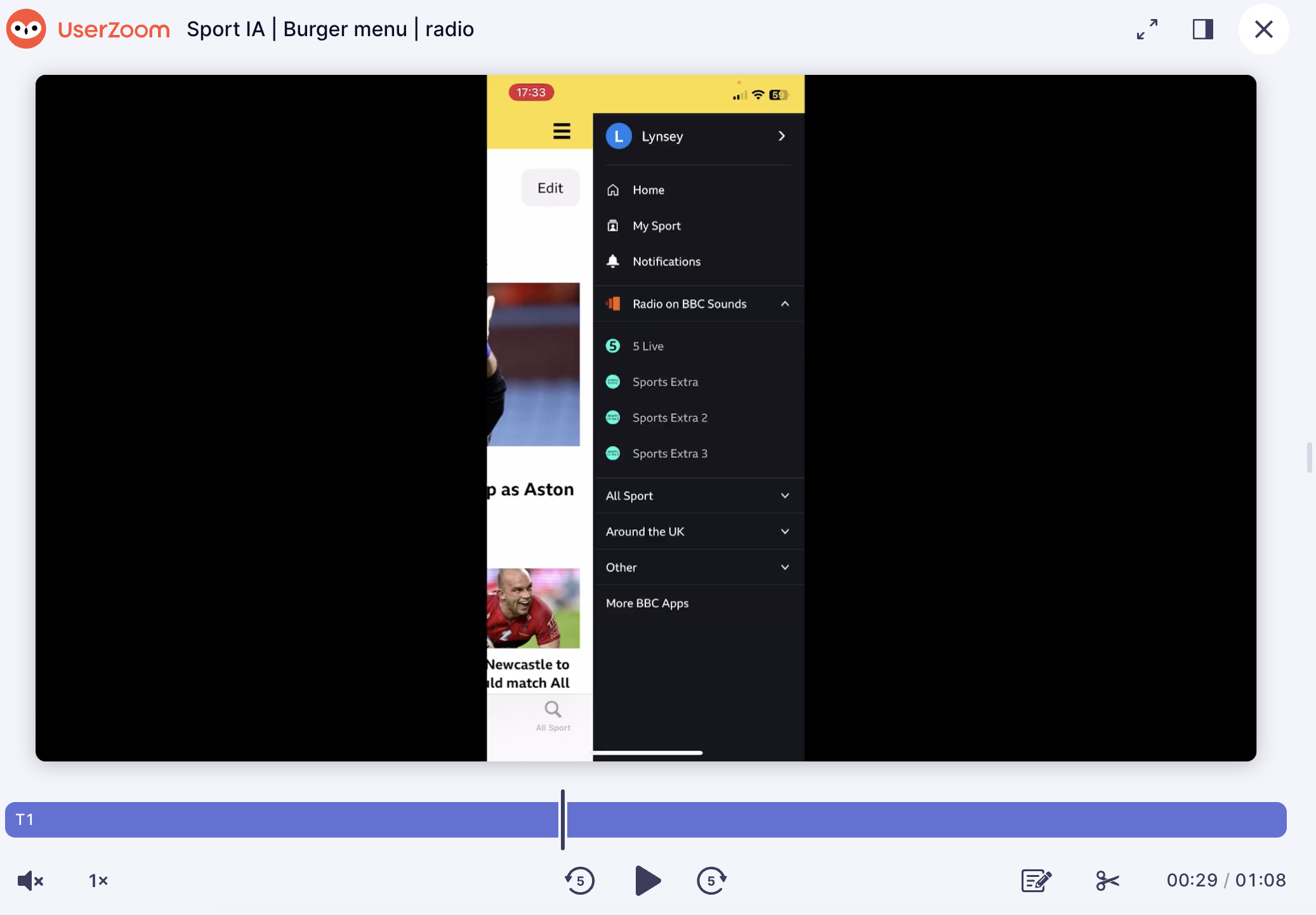Tap the All Sport search icon

tap(553, 709)
